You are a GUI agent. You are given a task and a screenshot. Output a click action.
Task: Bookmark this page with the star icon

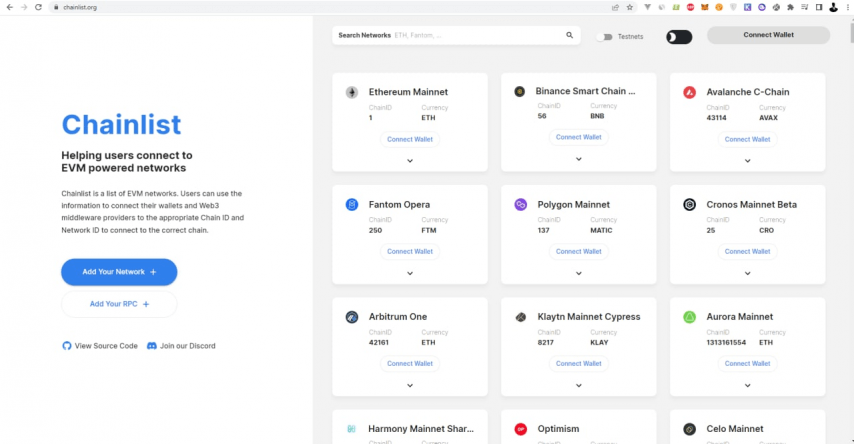click(630, 7)
